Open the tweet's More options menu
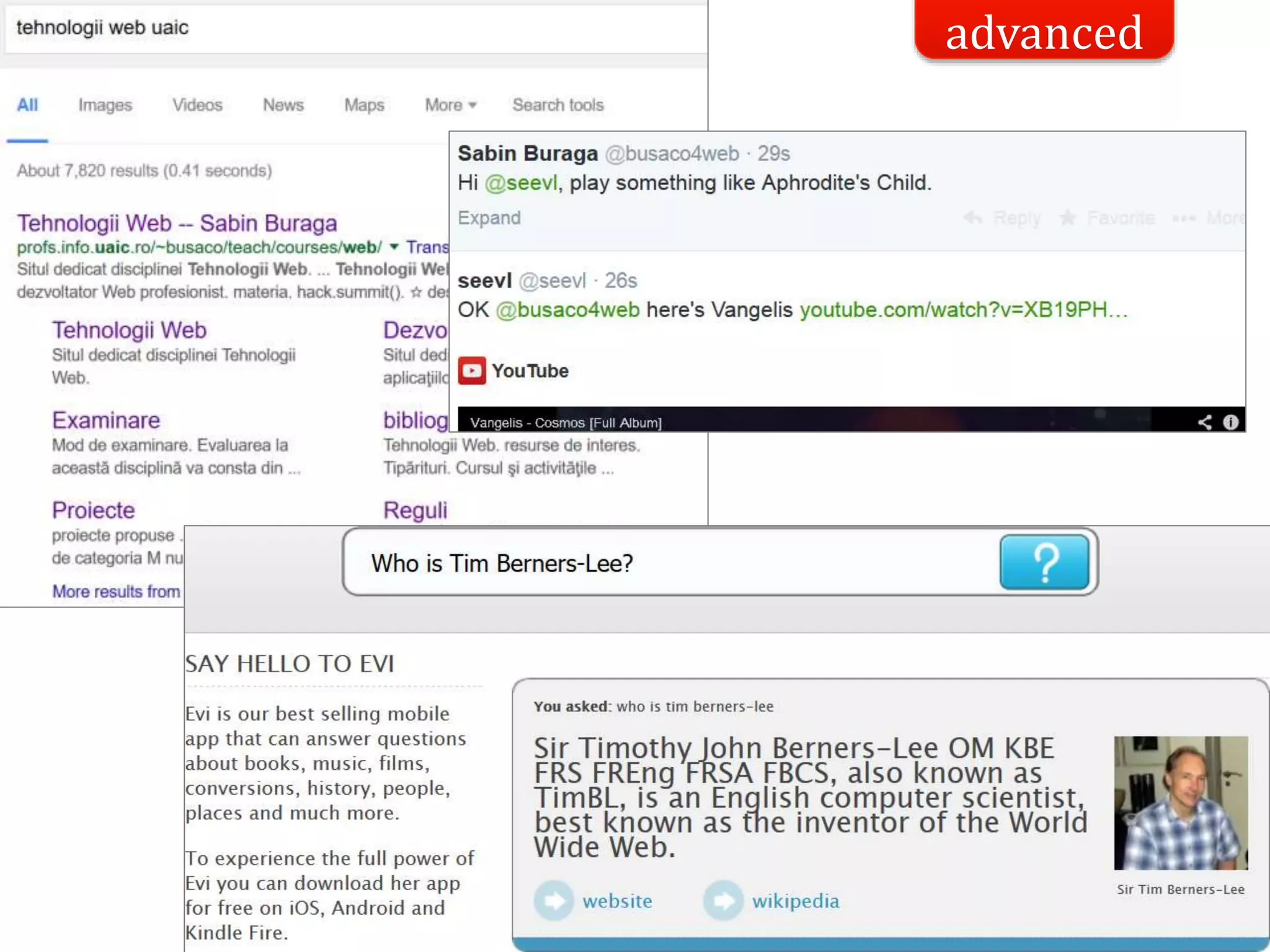1270x952 pixels. point(1184,218)
